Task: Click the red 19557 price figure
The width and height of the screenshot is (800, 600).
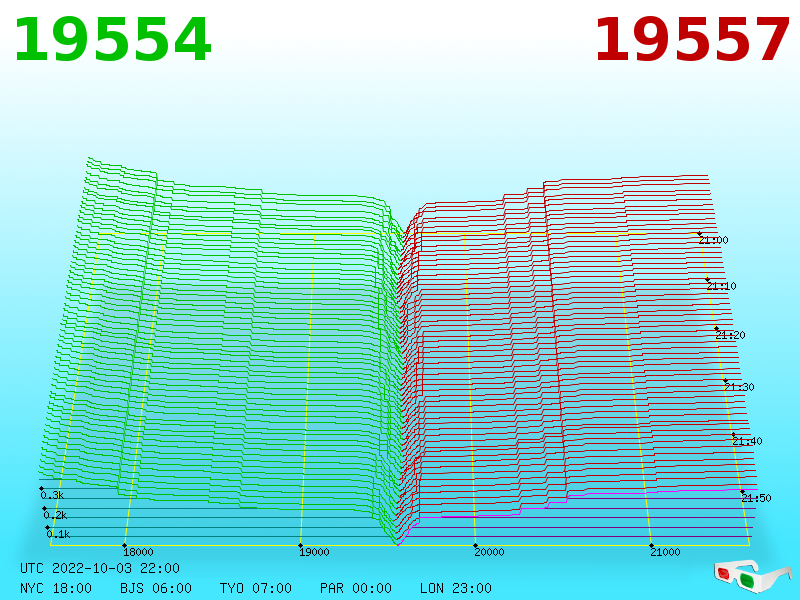Action: [x=692, y=40]
